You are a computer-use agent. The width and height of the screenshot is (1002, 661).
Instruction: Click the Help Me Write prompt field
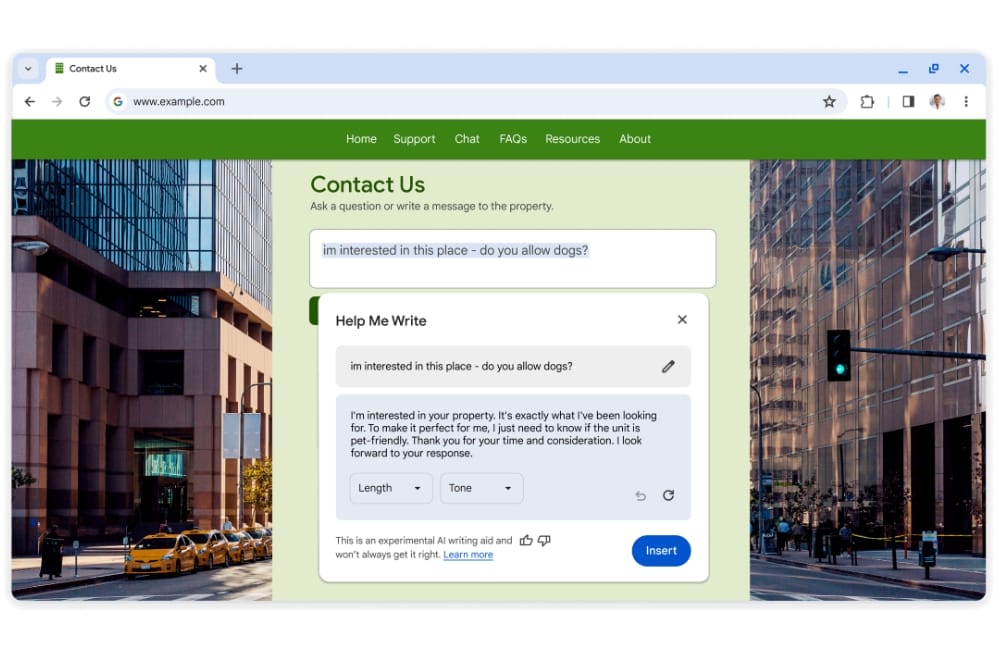click(x=513, y=366)
